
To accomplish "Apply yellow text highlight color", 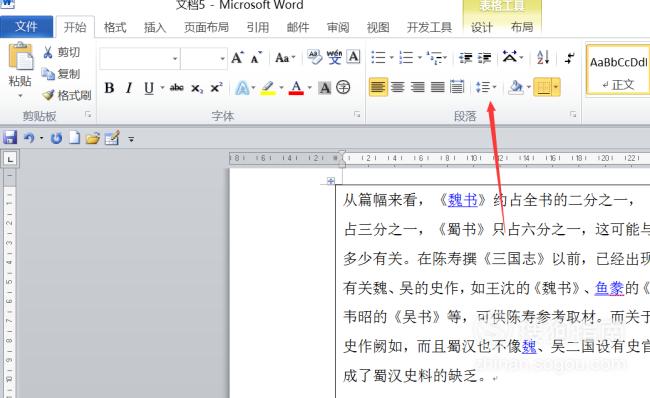I will tap(268, 88).
